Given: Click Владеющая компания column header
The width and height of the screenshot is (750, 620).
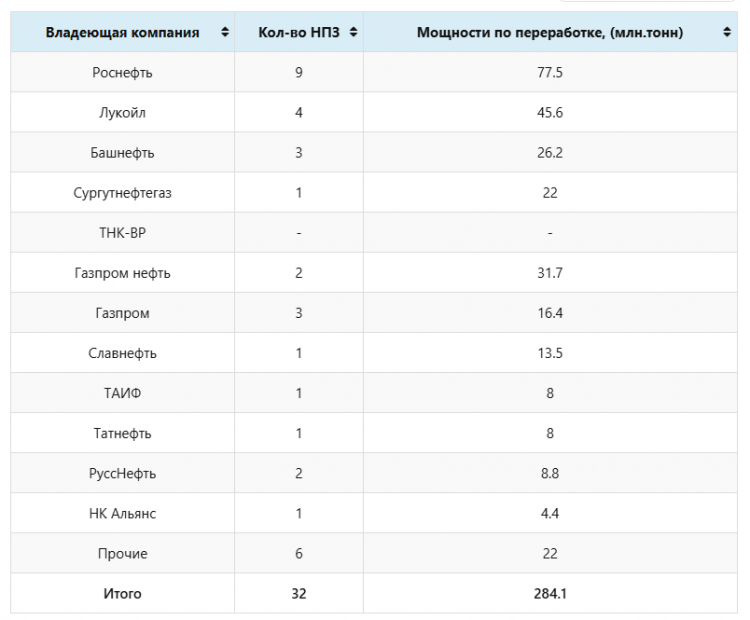Looking at the screenshot, I should [122, 32].
